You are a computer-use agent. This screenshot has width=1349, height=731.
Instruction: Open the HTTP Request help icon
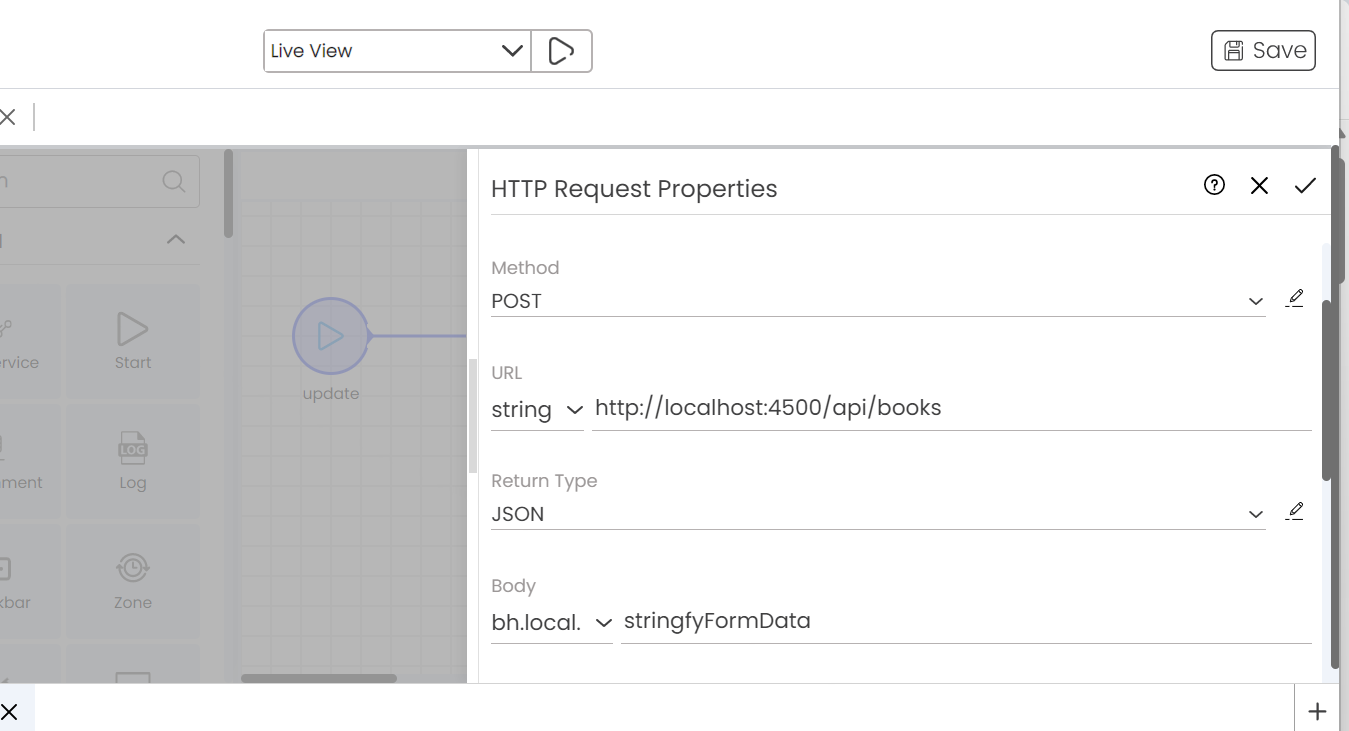point(1214,185)
